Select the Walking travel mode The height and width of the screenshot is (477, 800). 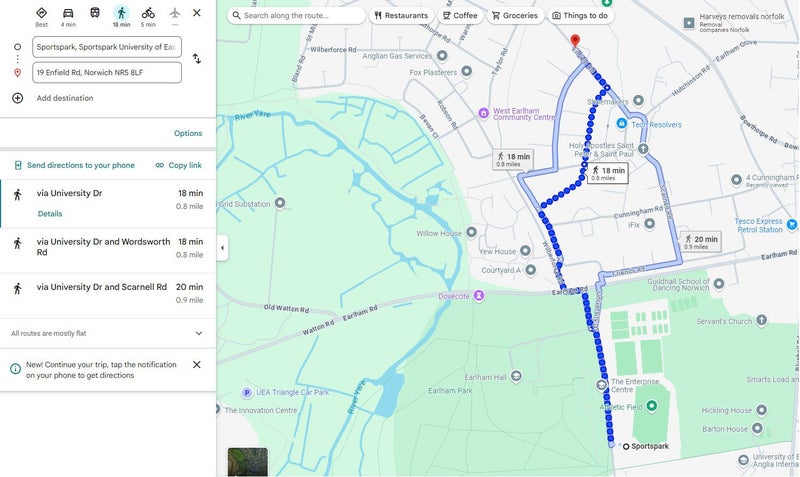(x=121, y=14)
